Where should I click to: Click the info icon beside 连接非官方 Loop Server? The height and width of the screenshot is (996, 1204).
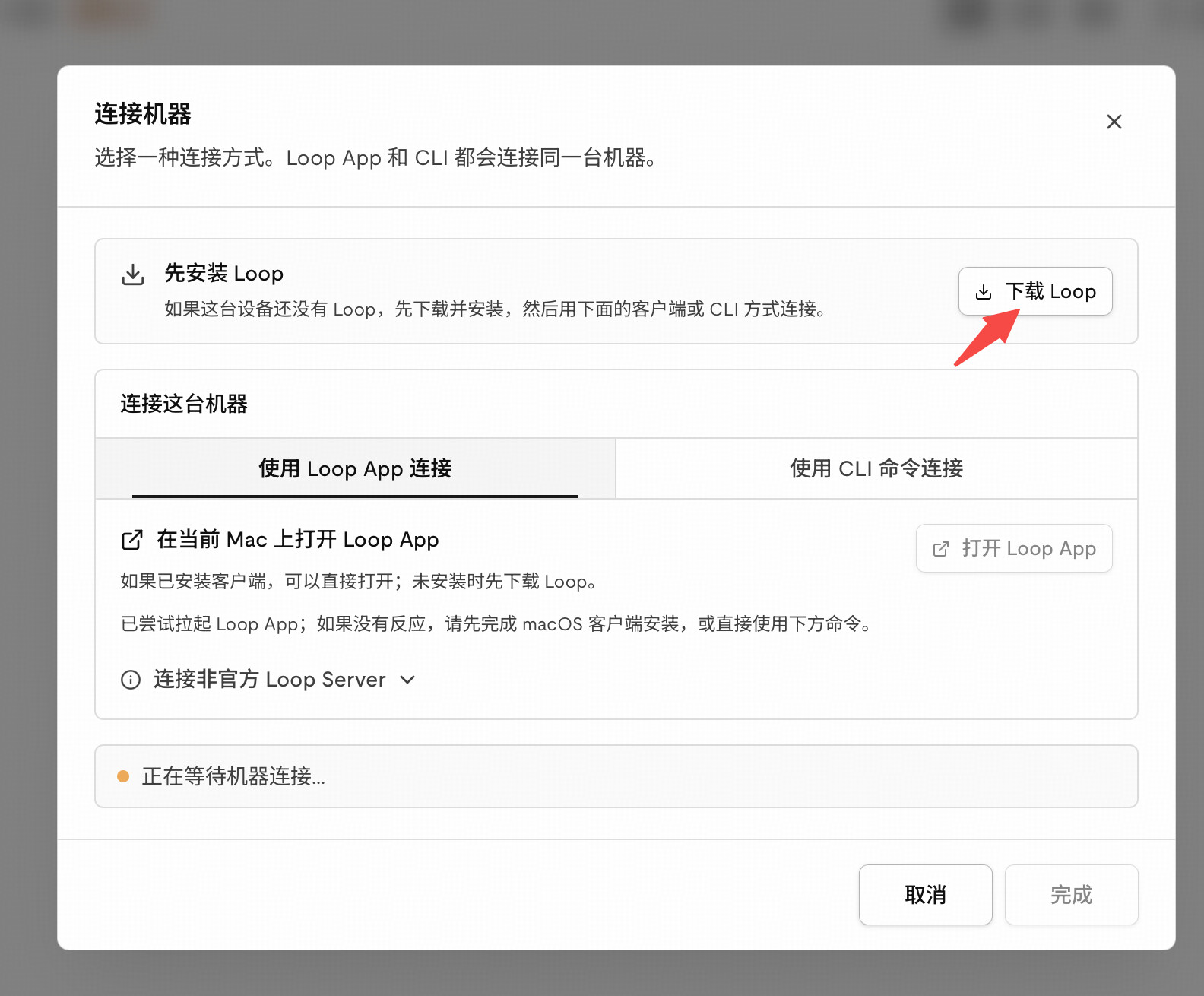tap(131, 680)
